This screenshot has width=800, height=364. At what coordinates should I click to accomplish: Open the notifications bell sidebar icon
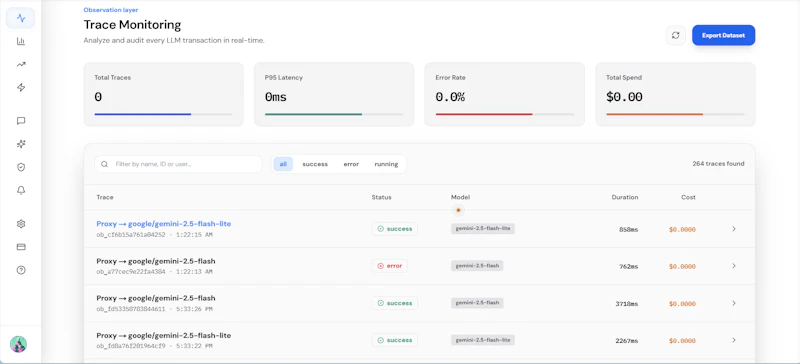coord(21,190)
